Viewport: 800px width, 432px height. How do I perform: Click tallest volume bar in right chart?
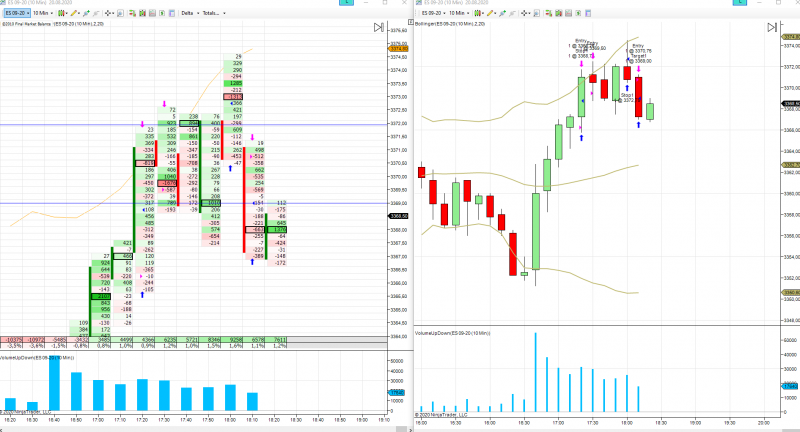coord(535,372)
